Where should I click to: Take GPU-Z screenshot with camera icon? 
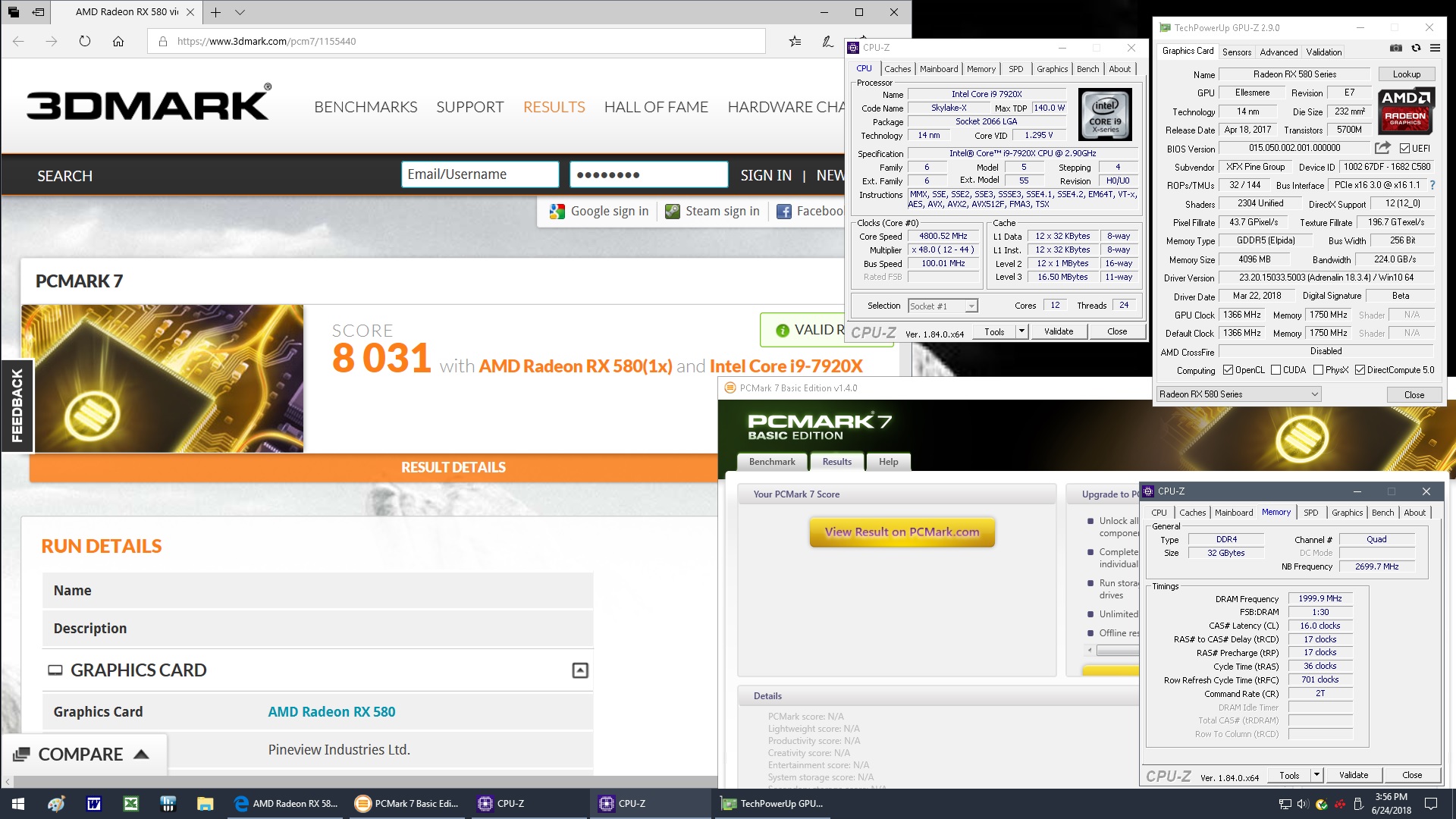pos(1396,48)
